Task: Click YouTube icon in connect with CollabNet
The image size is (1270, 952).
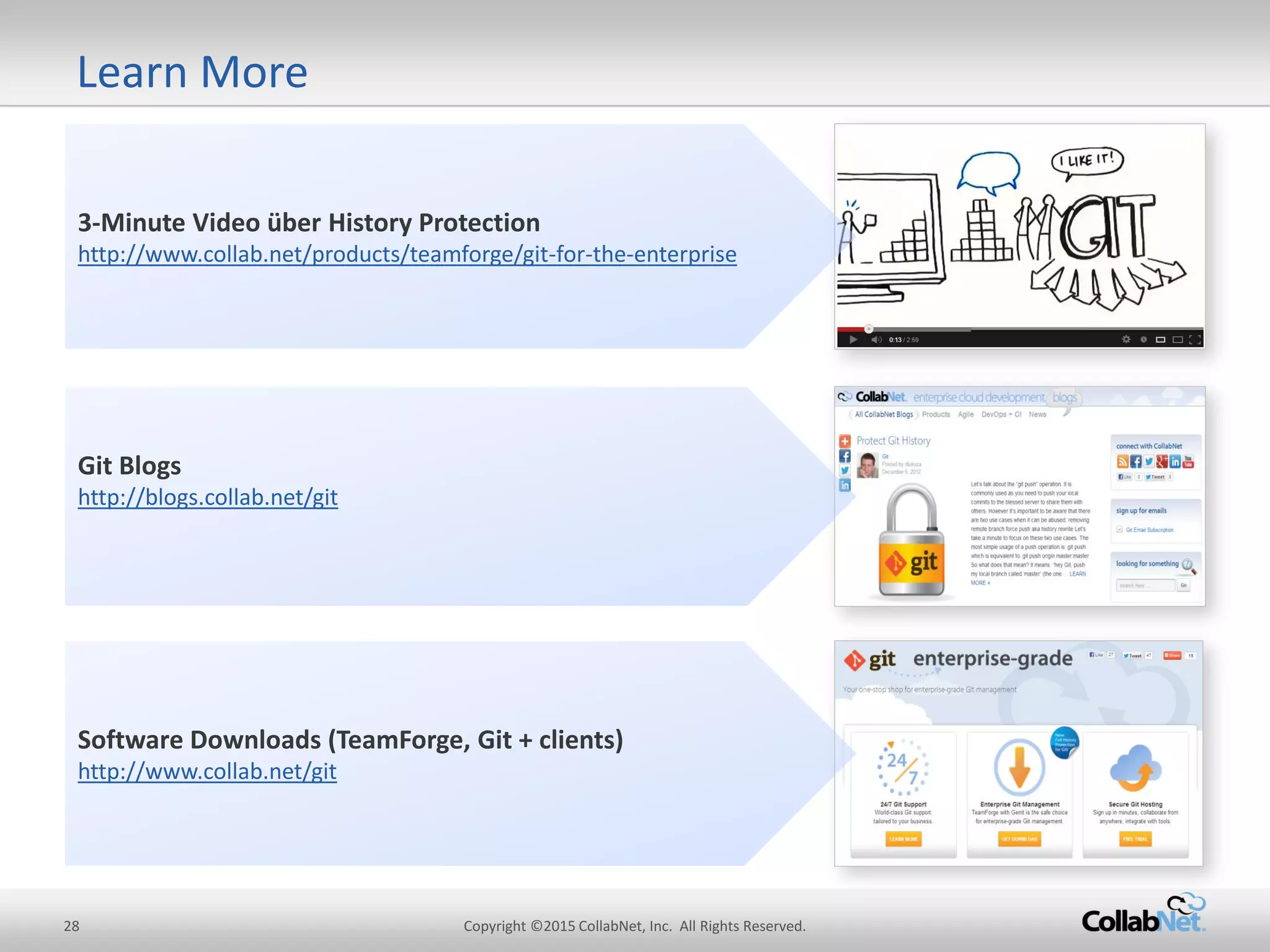Action: [x=1188, y=462]
